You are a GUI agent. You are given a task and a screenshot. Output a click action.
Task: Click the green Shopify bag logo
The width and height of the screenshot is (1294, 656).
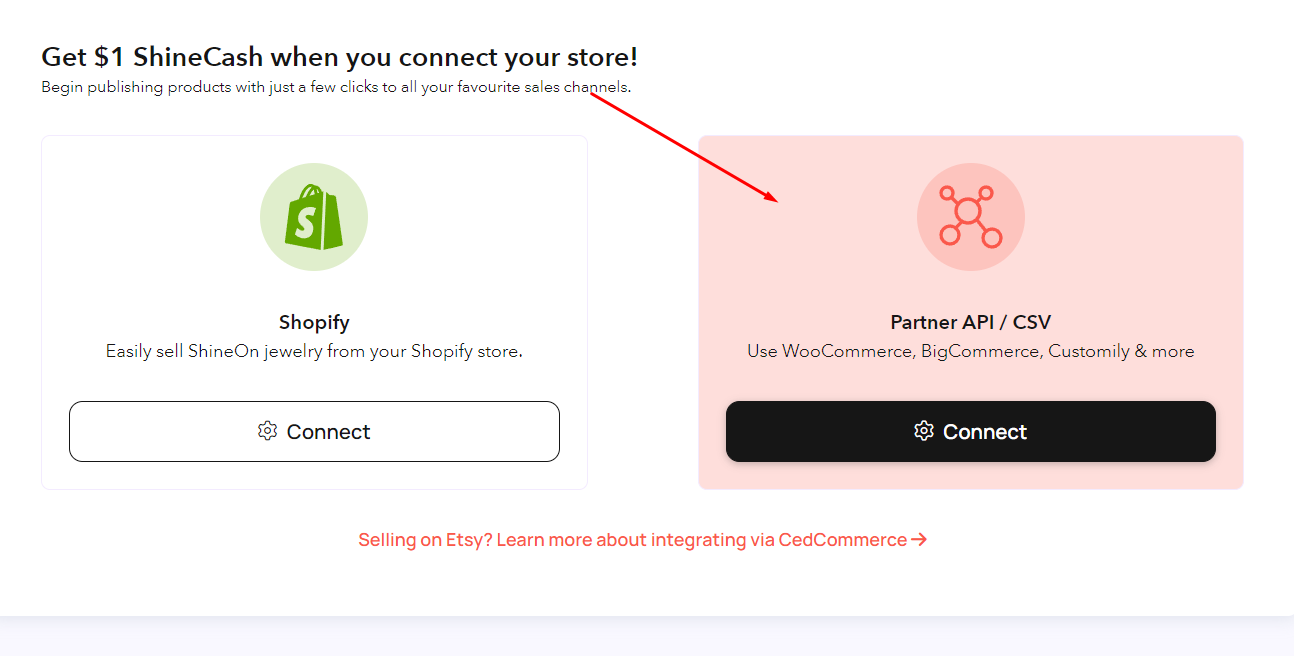tap(314, 216)
